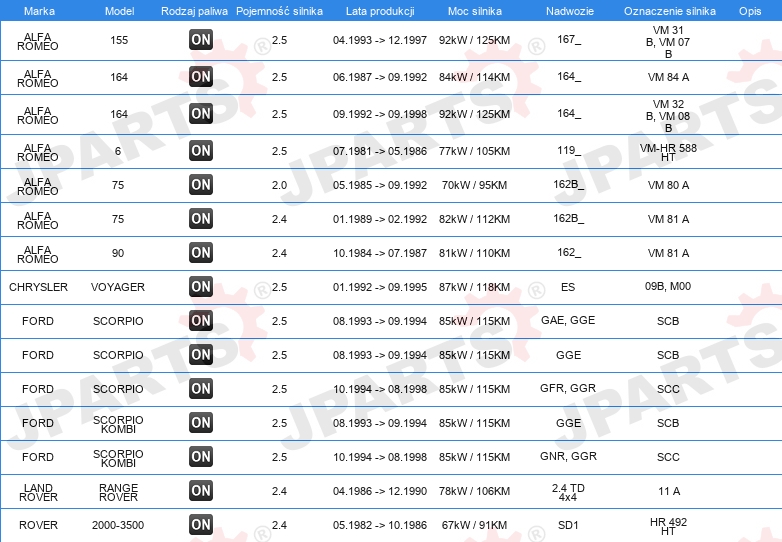Click the Model column header
The height and width of the screenshot is (542, 782).
(119, 11)
